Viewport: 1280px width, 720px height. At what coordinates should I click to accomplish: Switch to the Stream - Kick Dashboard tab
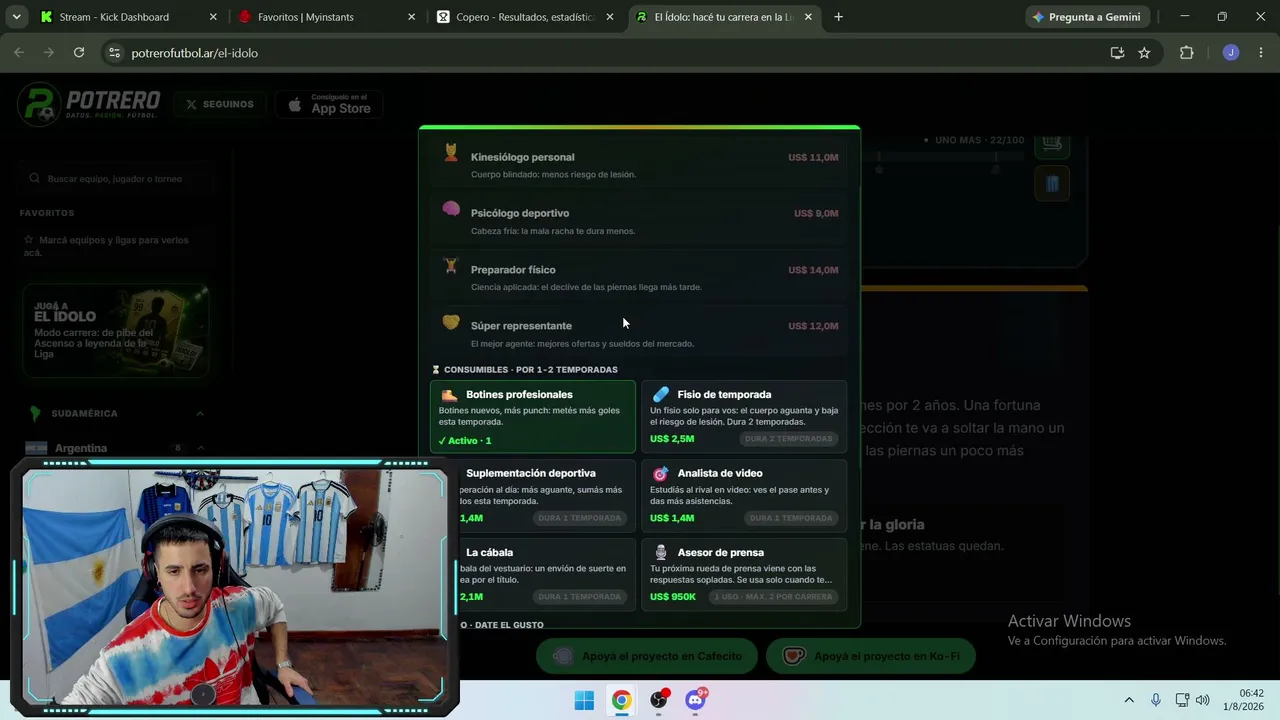pos(128,17)
